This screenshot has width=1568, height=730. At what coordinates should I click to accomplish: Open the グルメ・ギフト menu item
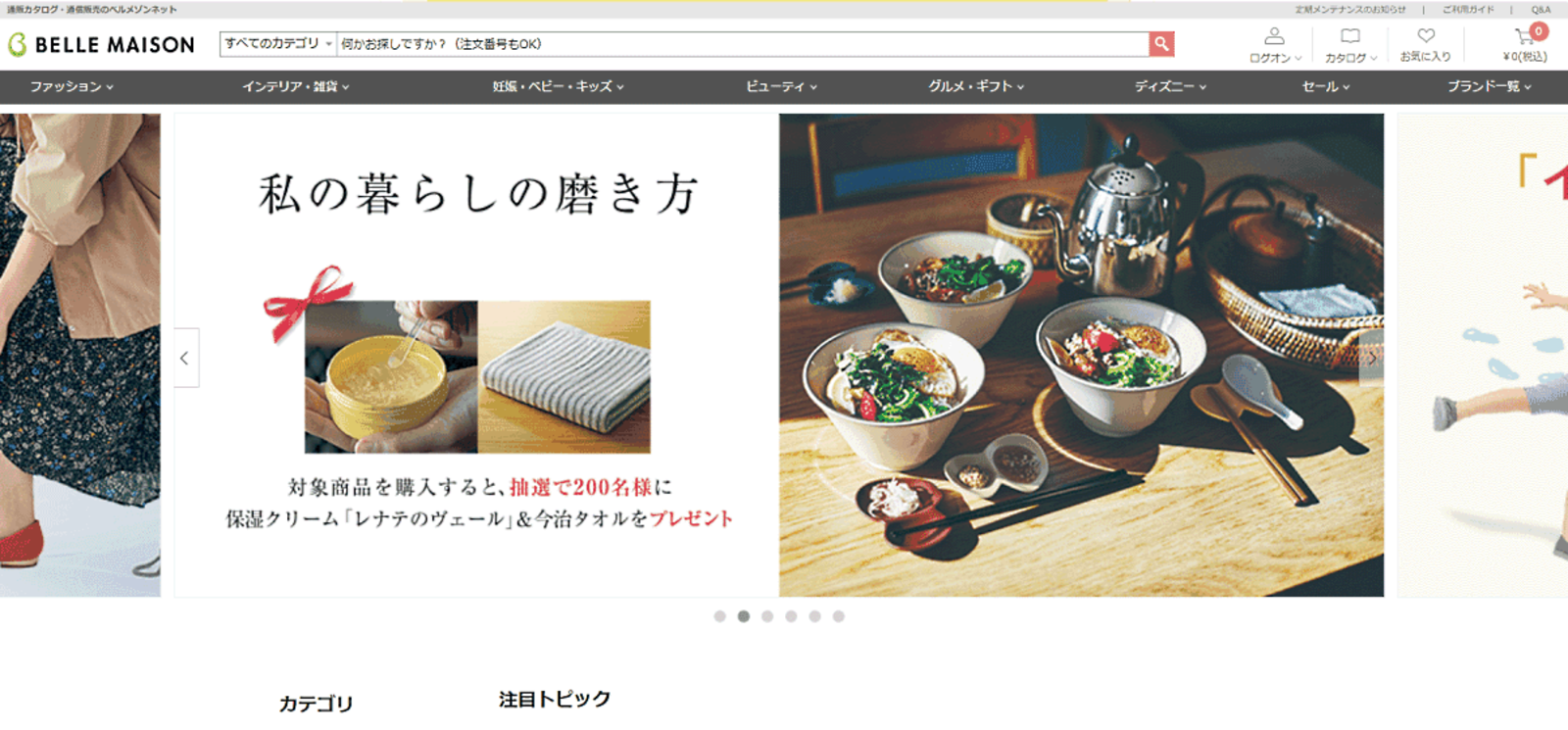point(976,86)
